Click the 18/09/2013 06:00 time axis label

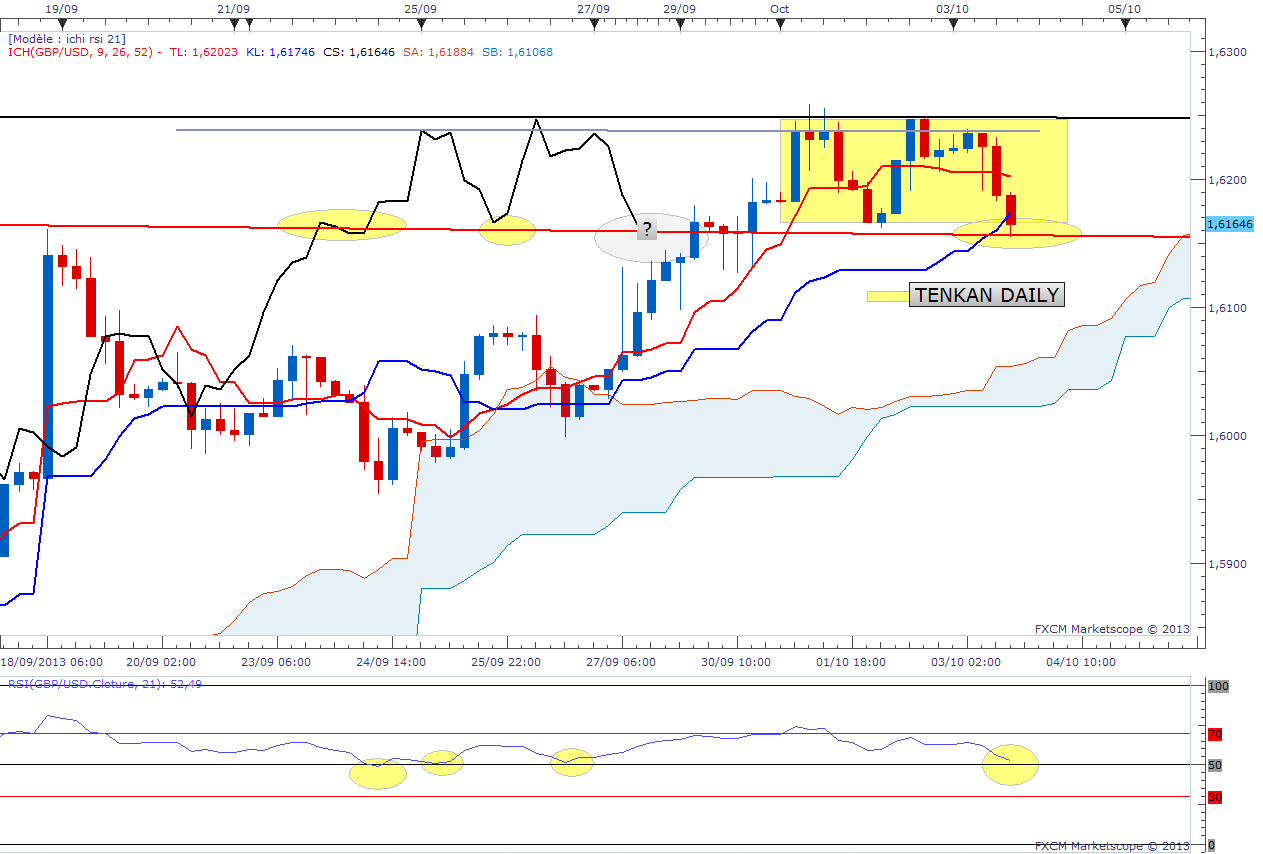pos(51,662)
